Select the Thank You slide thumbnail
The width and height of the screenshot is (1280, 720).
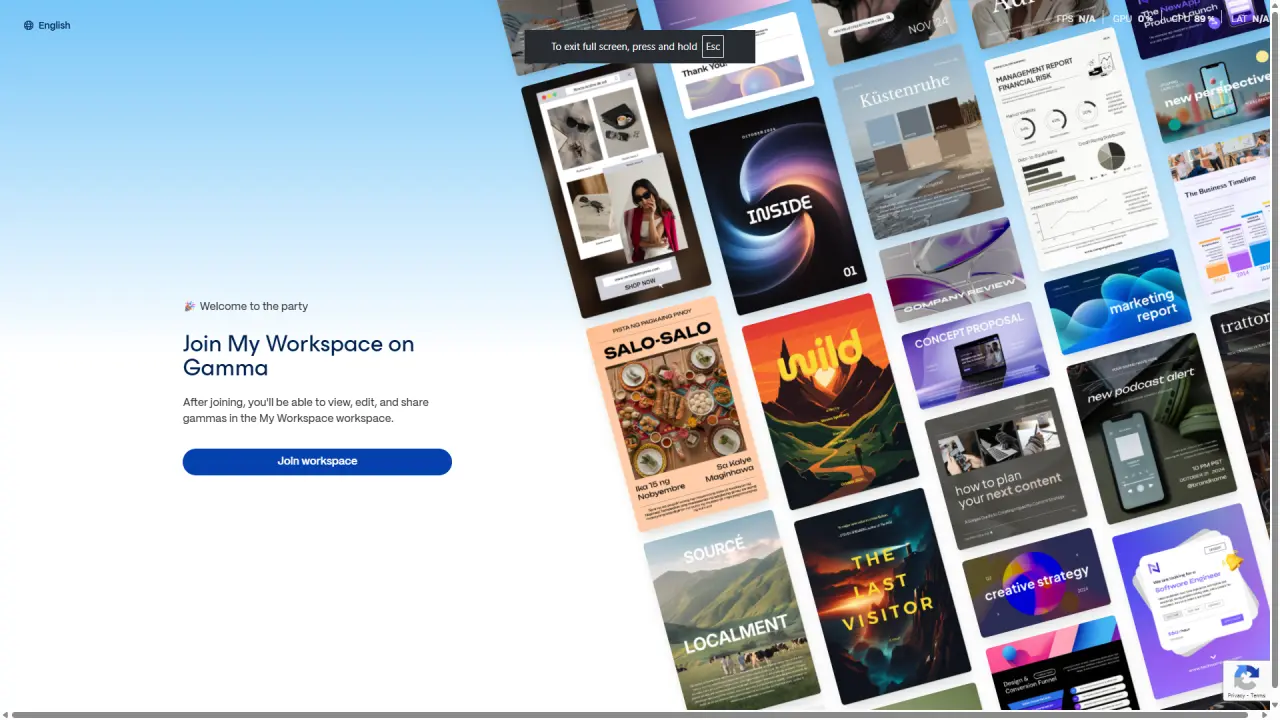coord(745,67)
